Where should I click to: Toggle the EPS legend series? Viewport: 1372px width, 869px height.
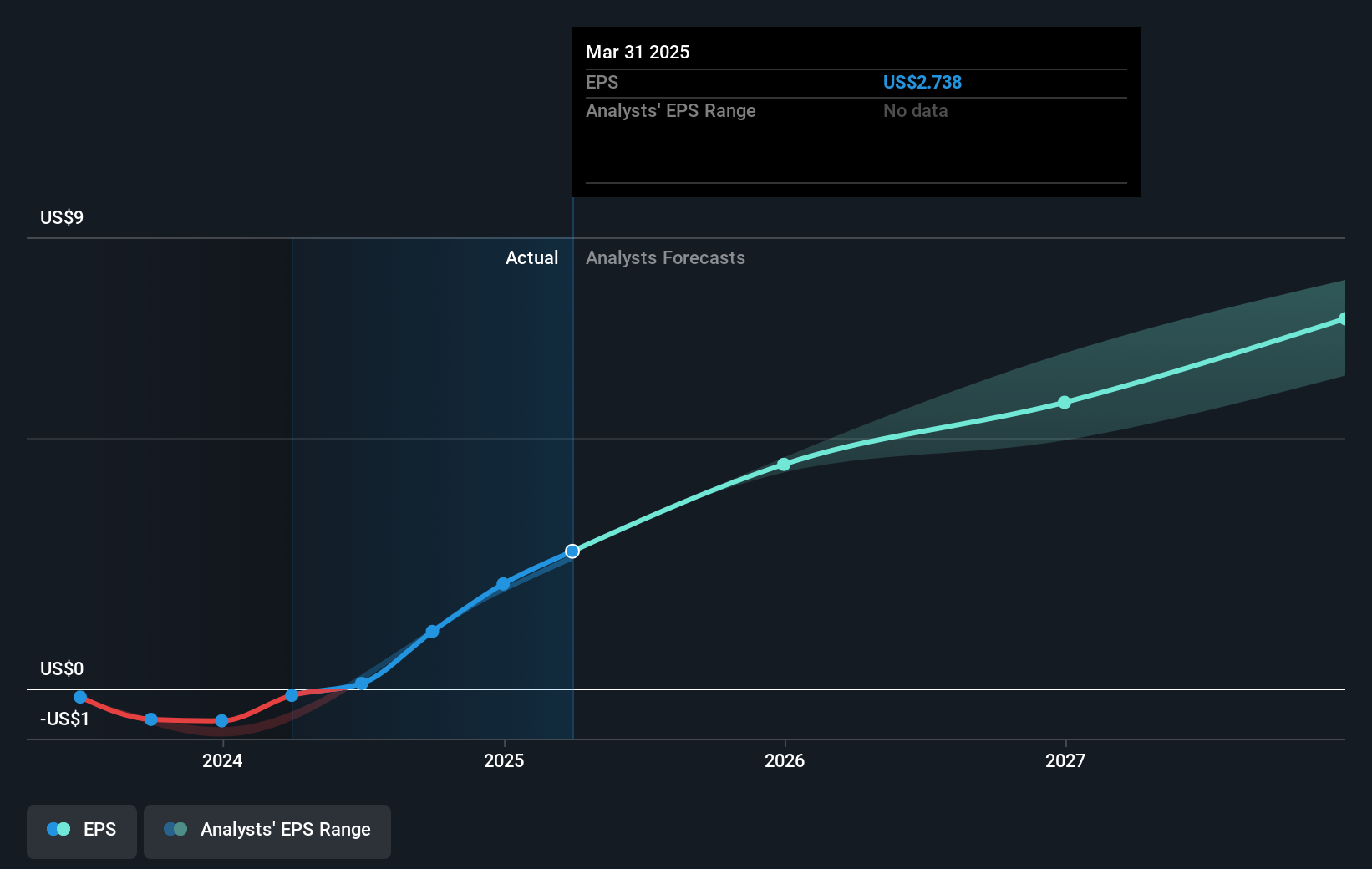click(82, 831)
